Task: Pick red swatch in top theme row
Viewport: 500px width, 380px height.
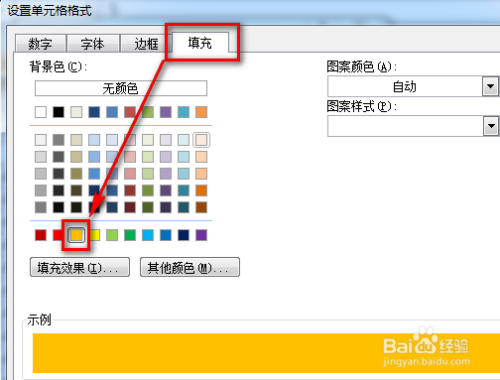Action: pos(130,112)
